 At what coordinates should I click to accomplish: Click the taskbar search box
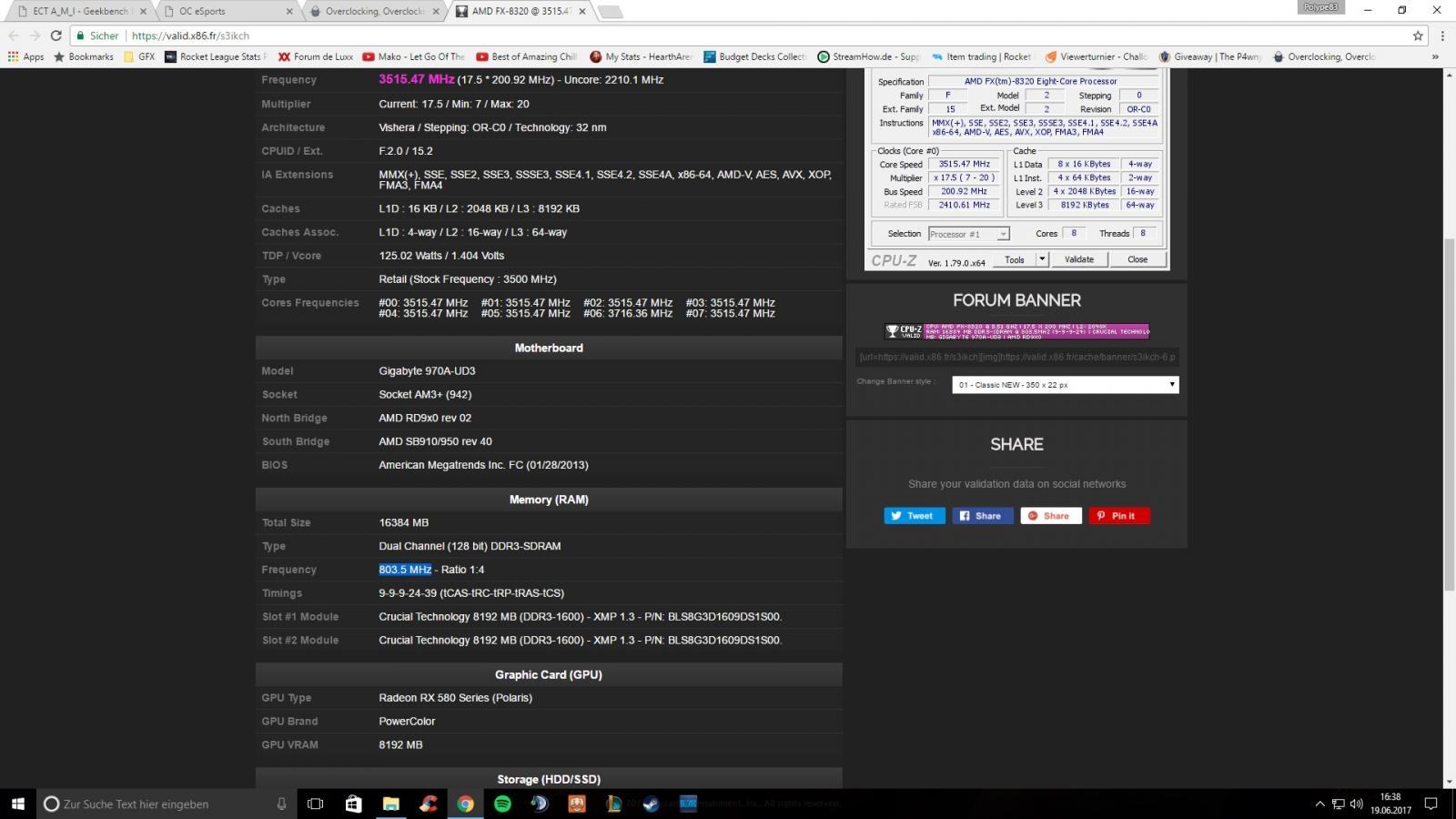point(167,804)
